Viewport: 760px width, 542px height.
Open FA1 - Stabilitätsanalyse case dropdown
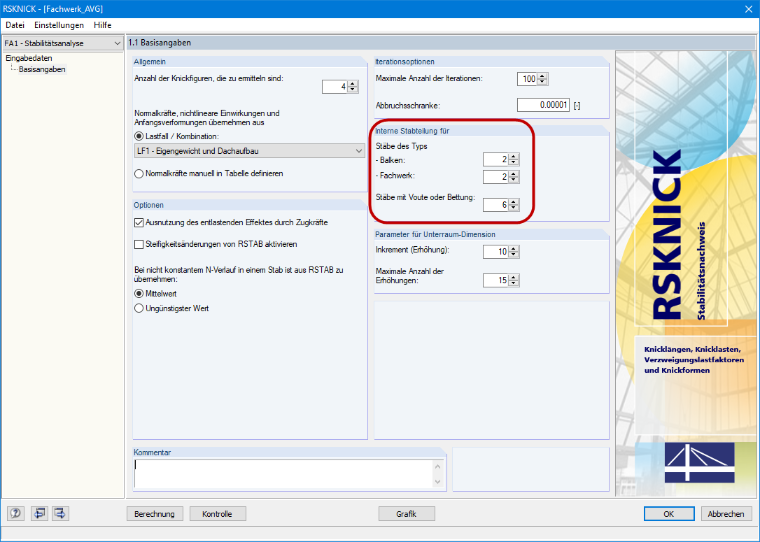tap(63, 43)
